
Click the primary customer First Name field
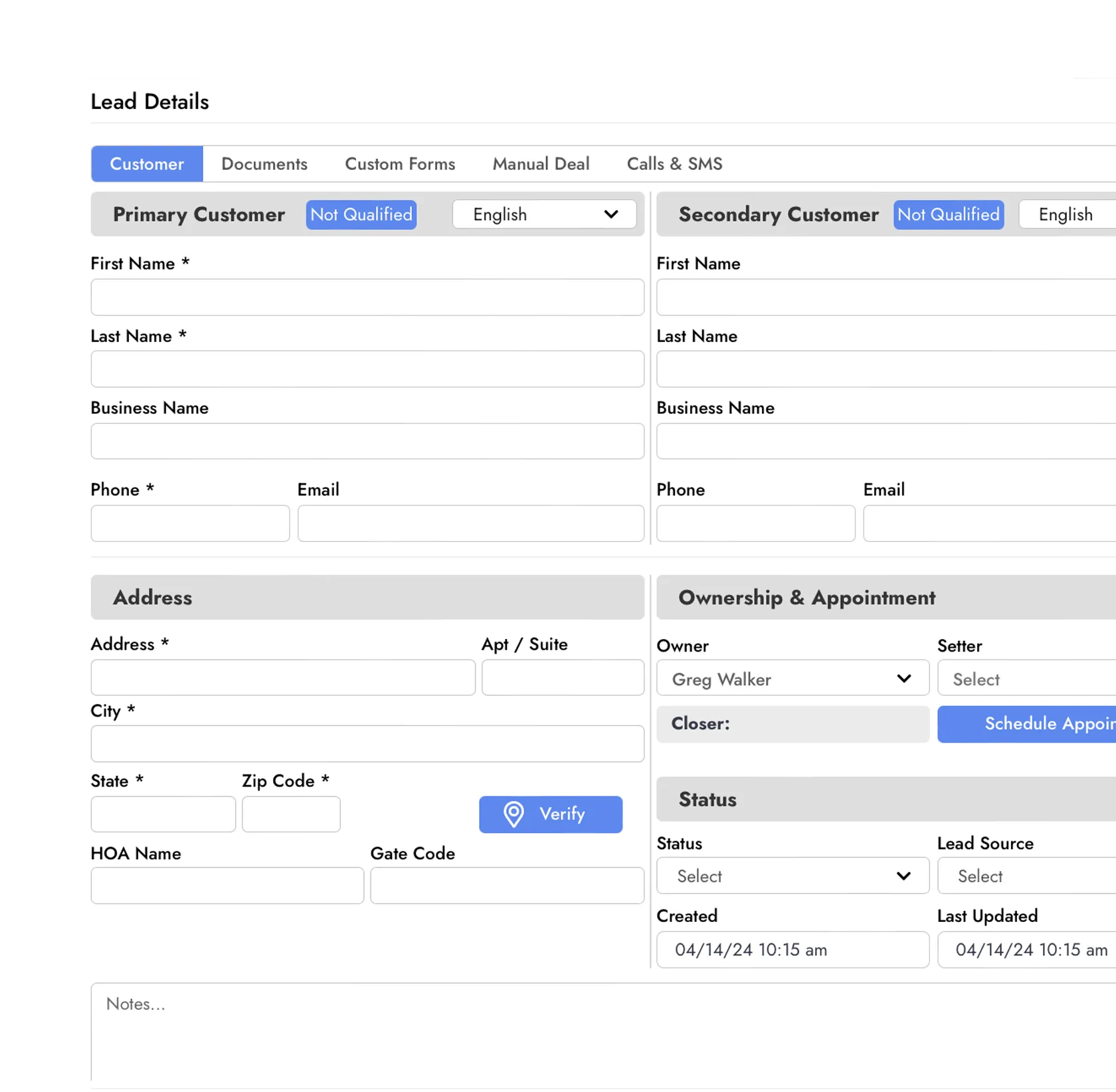[367, 297]
